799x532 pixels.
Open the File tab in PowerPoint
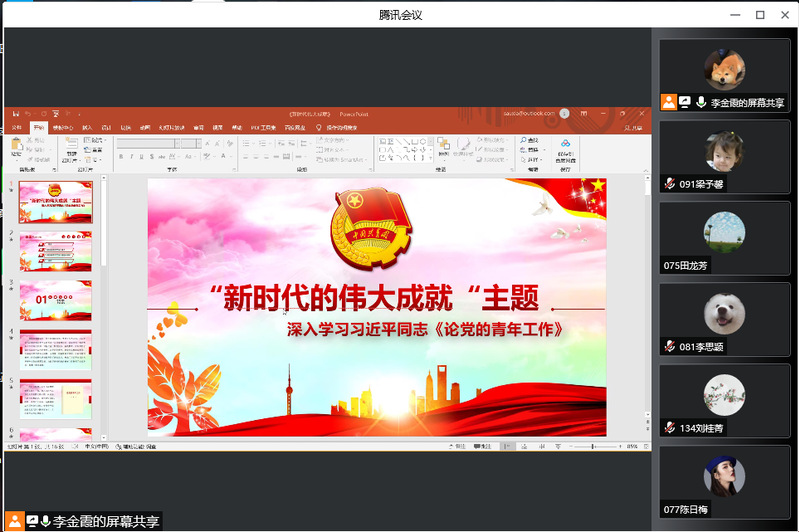tap(17, 127)
